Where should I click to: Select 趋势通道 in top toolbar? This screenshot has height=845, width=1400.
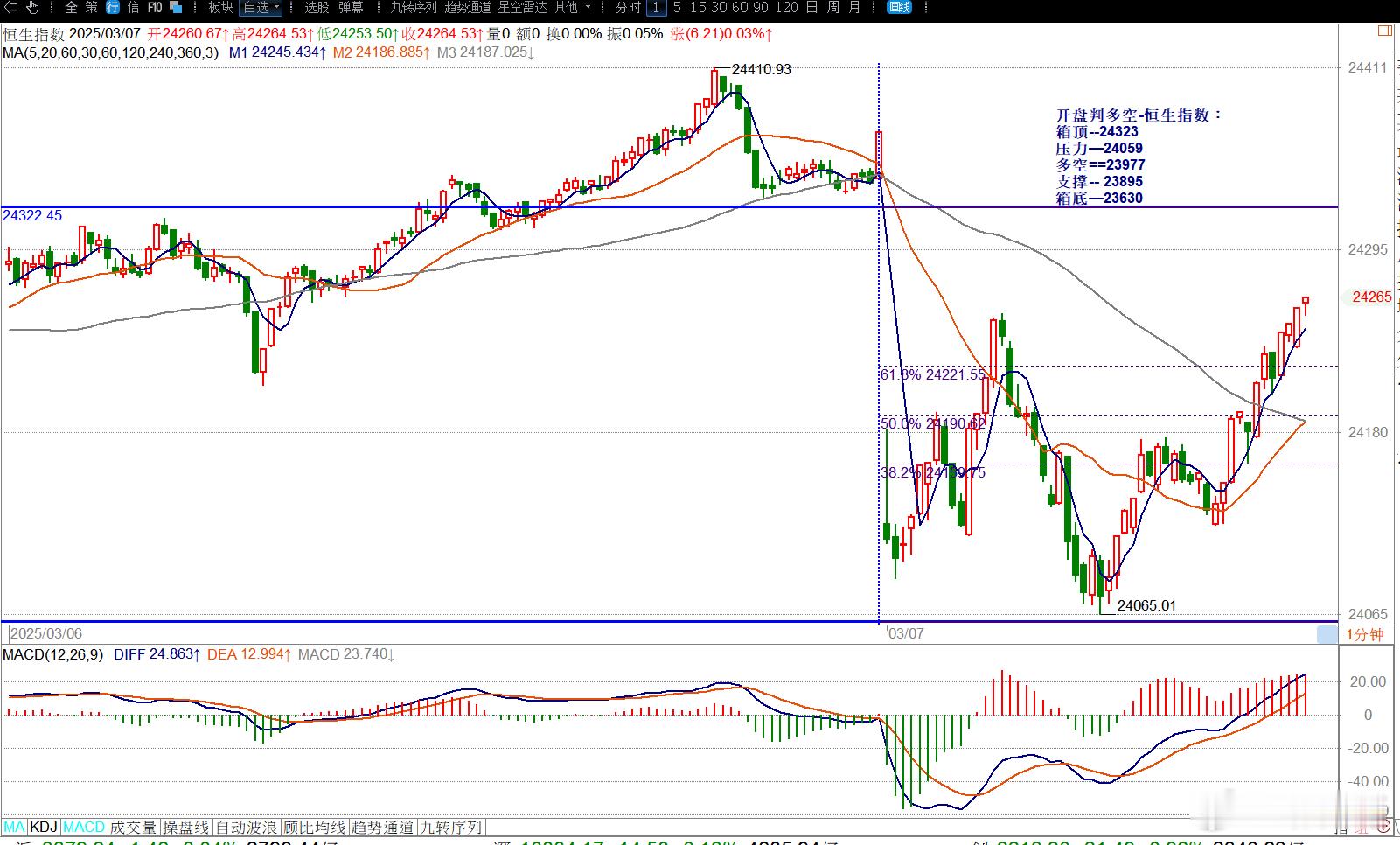tap(468, 8)
